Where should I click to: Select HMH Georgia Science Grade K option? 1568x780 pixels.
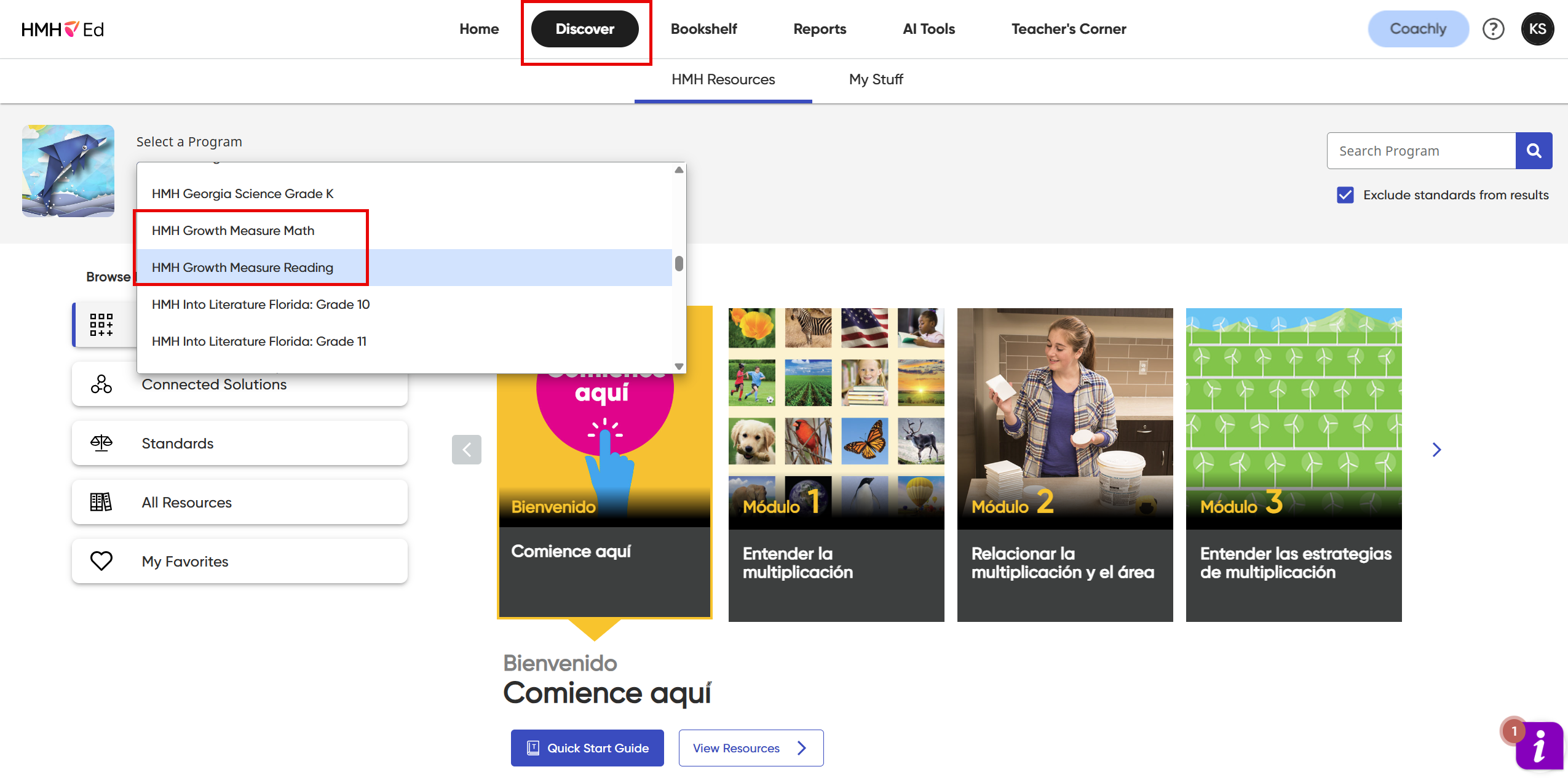point(404,194)
